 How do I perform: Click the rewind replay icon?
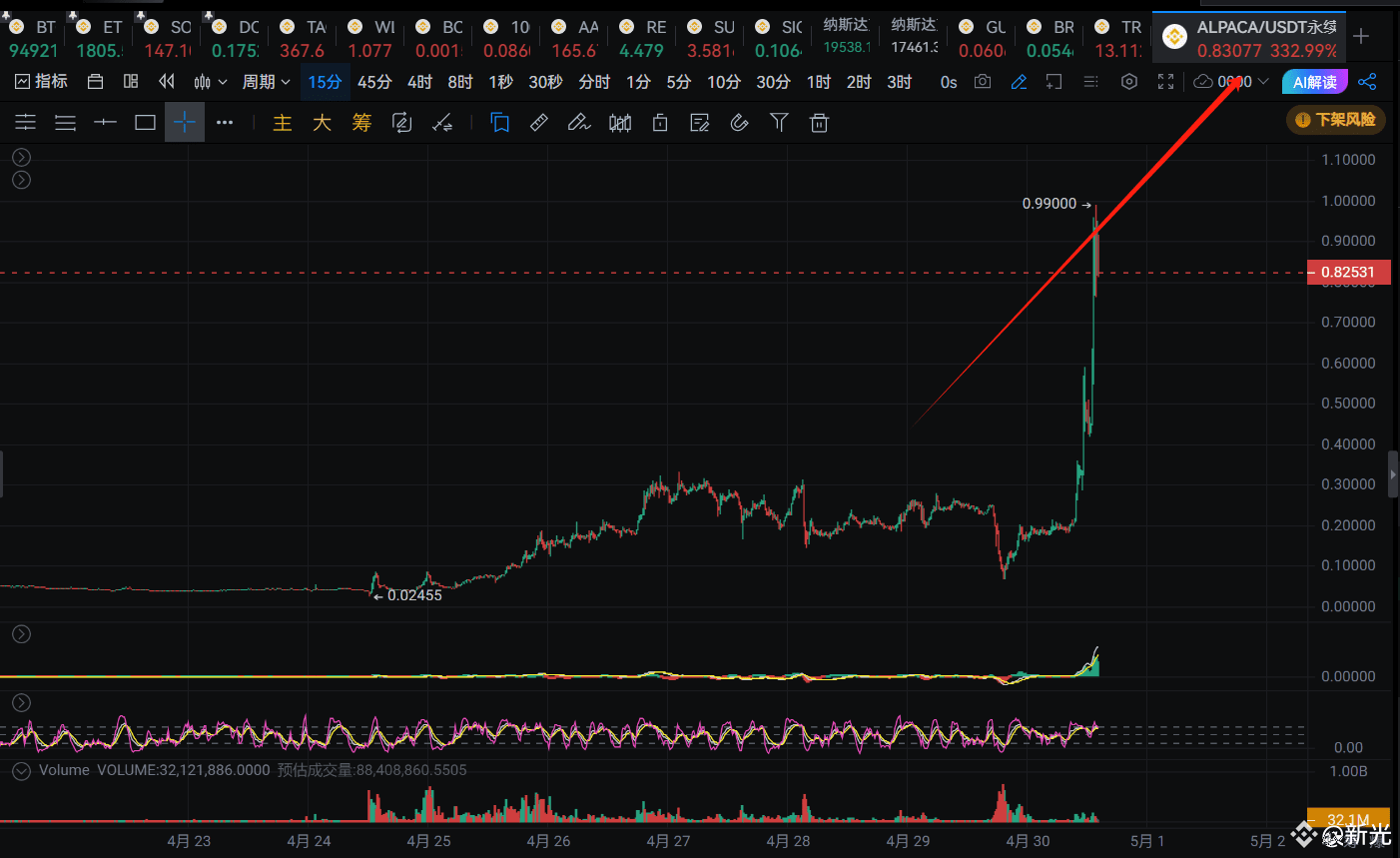pos(167,82)
